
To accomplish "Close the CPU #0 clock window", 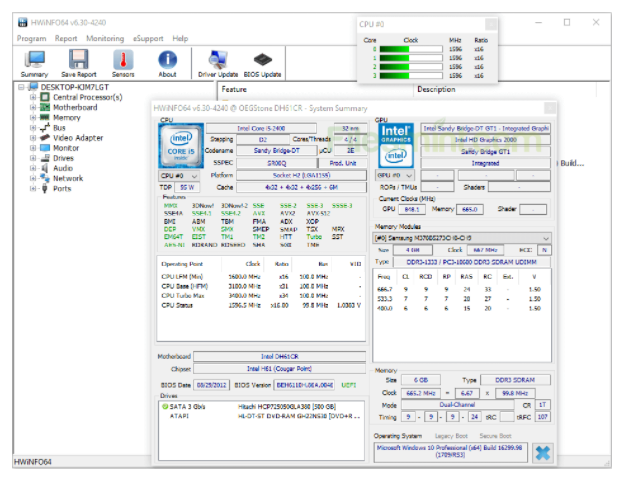I will [x=491, y=24].
